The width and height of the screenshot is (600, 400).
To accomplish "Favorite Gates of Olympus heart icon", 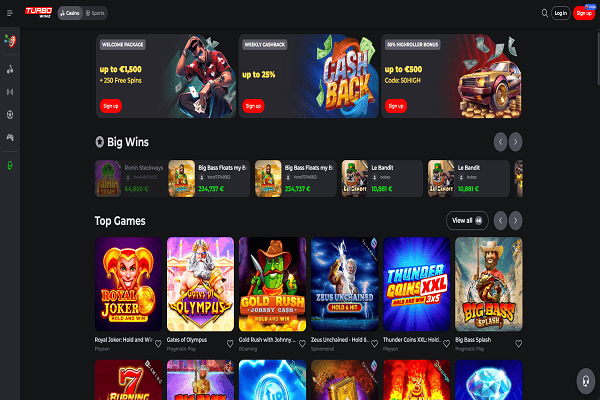I will coord(230,344).
